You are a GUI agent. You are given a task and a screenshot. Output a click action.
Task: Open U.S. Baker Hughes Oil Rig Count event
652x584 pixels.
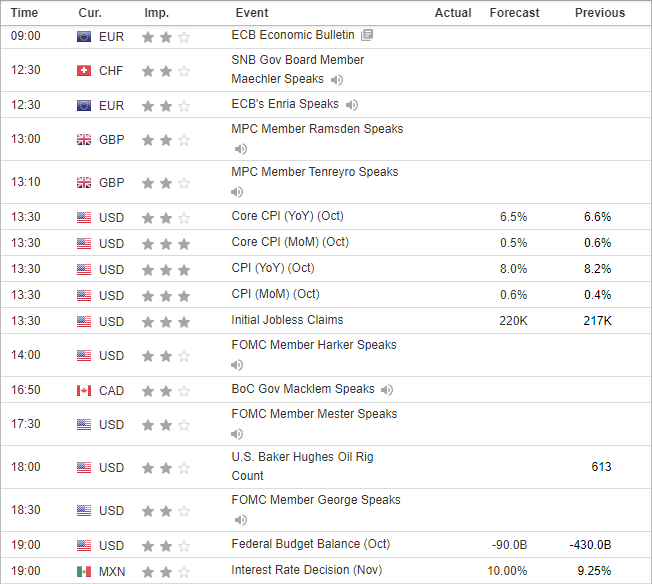[x=302, y=466]
